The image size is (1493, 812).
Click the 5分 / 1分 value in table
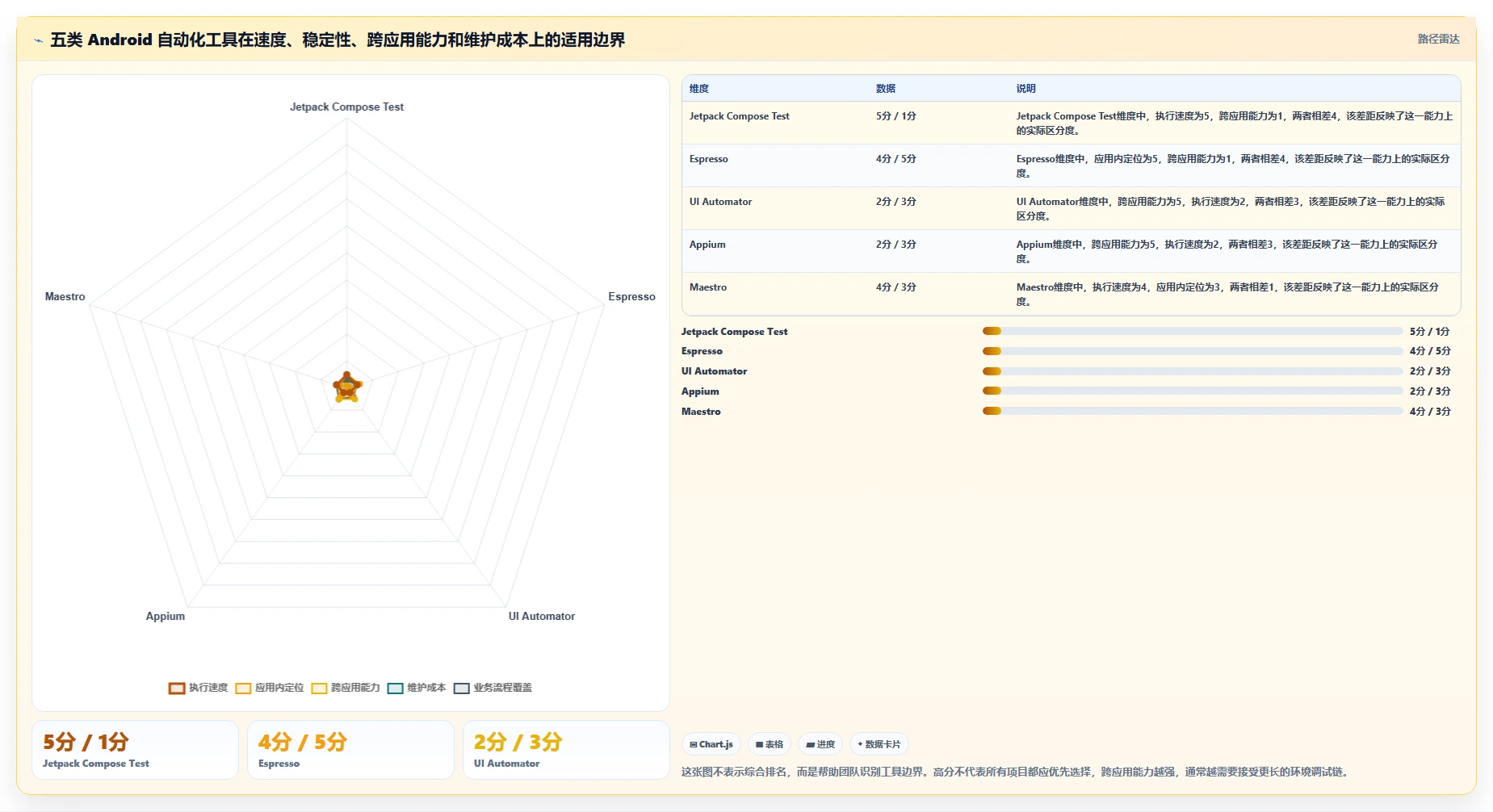tap(896, 116)
